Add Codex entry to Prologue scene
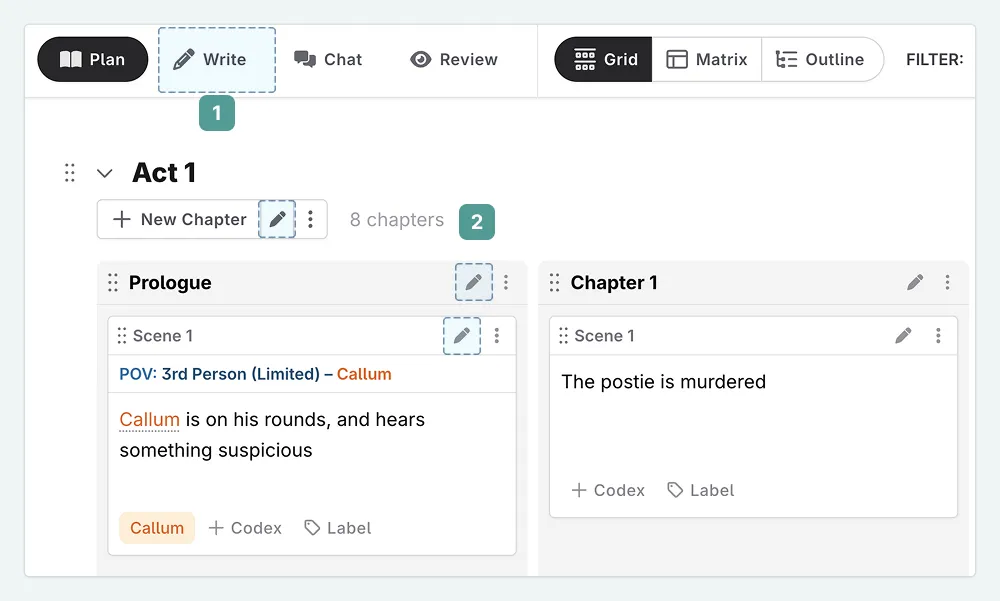The image size is (1000, 601). [245, 528]
